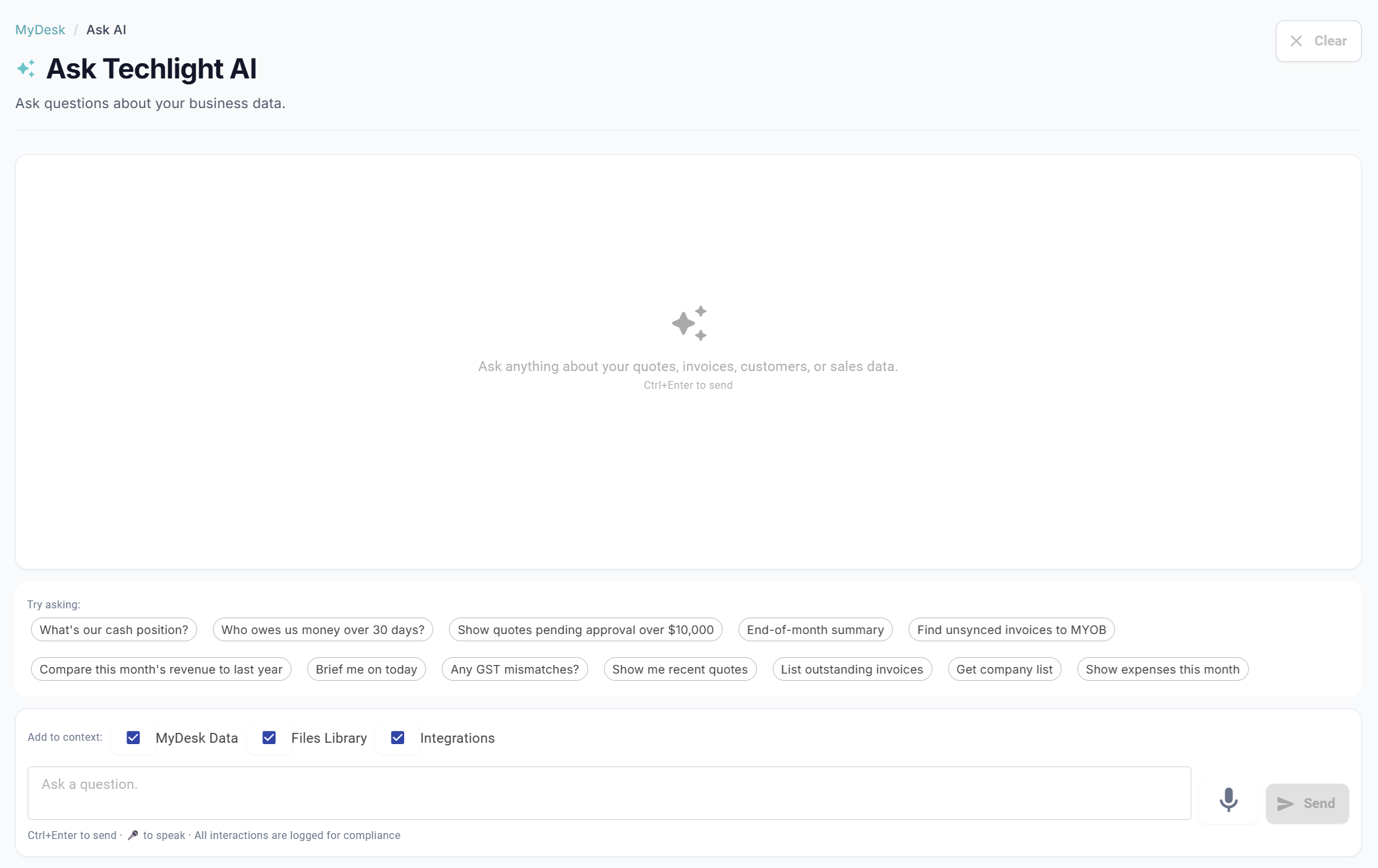Select "Who owes us money over 30 days?"
The width and height of the screenshot is (1378, 868).
pos(323,629)
